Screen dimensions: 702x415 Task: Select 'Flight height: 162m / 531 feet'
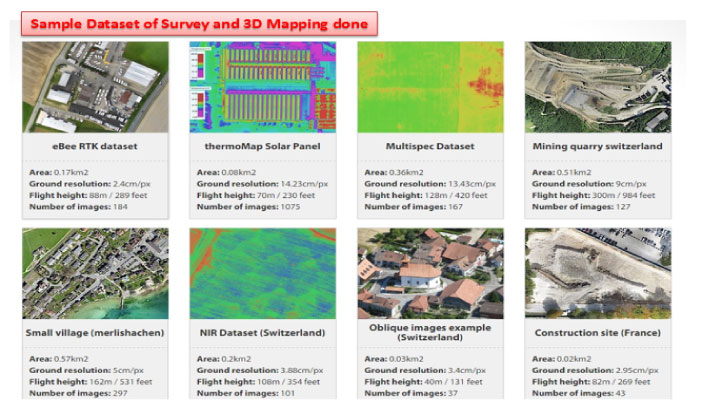91,382
